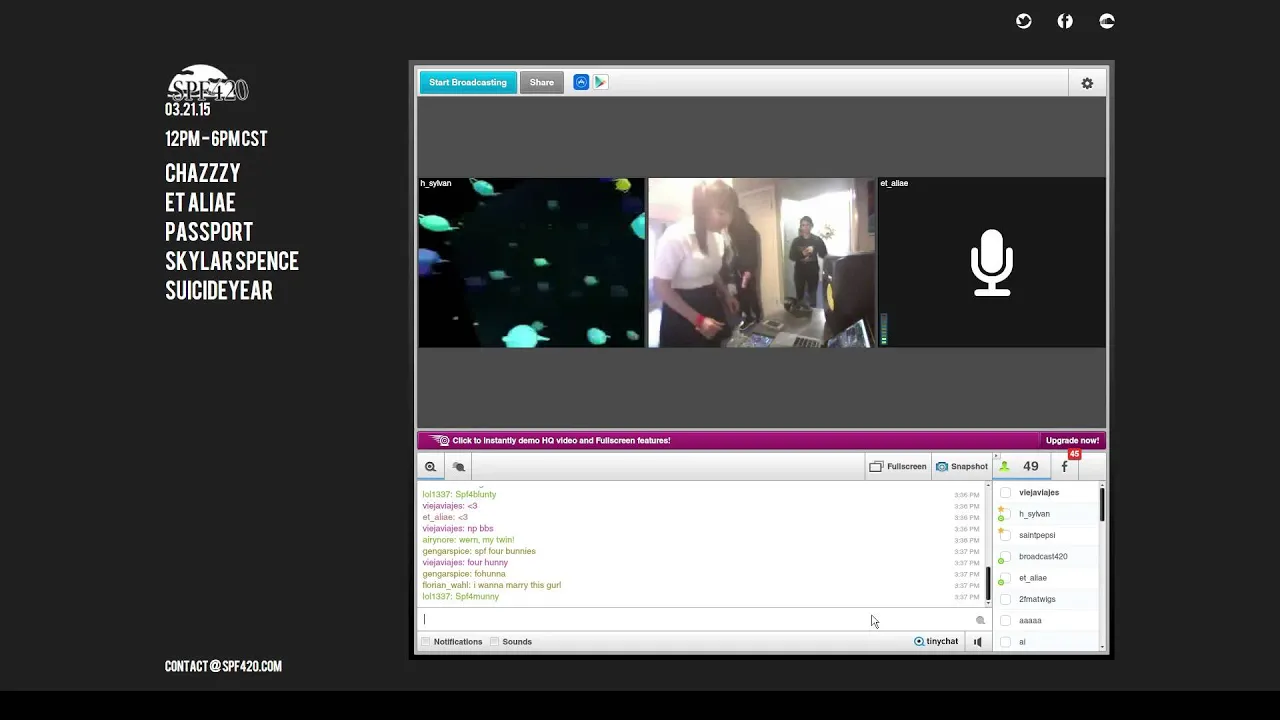Click the et_aliae microphone audio feed
1280x720 pixels.
click(992, 263)
